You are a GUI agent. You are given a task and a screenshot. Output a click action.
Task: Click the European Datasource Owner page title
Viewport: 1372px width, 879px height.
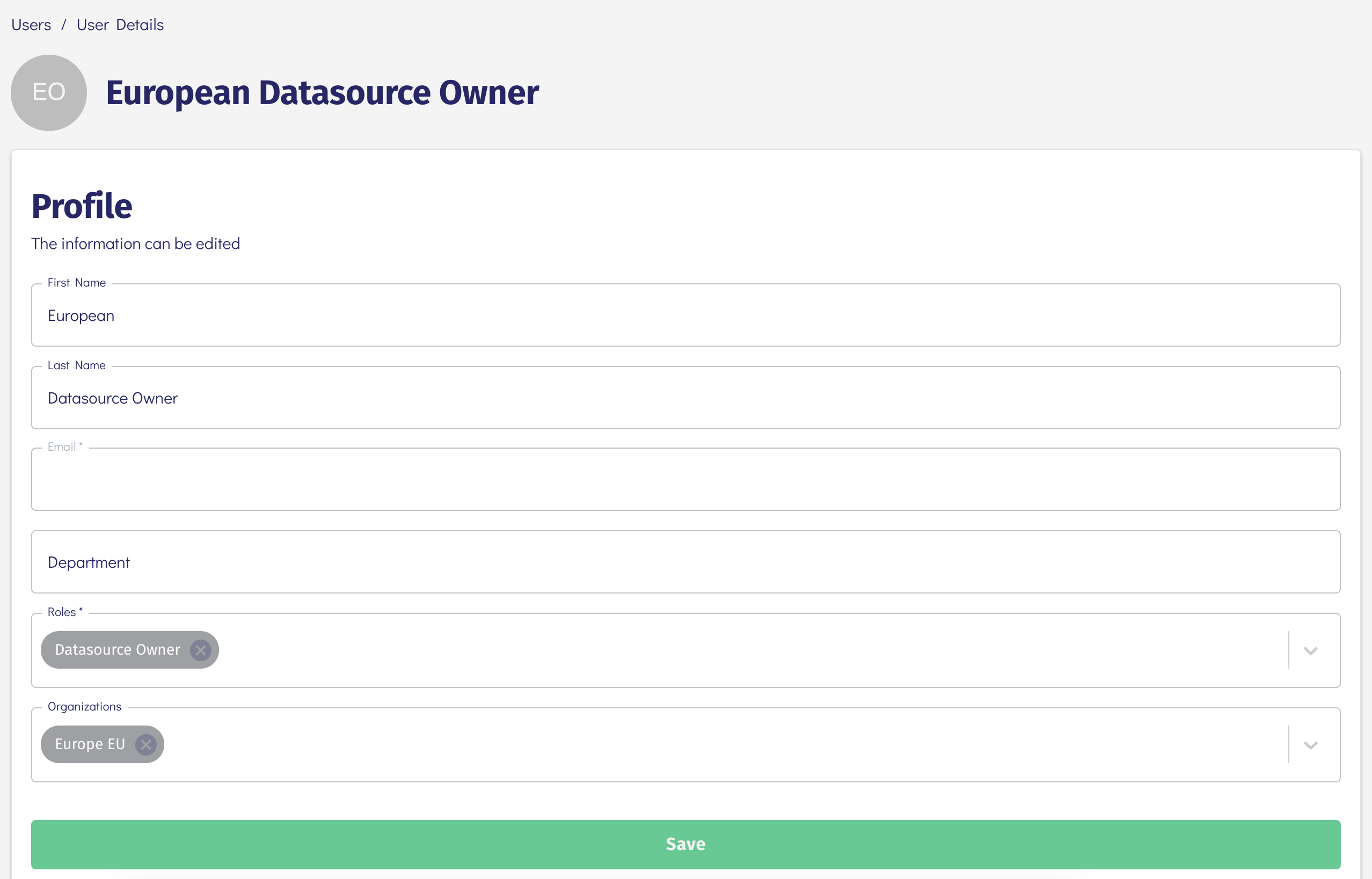[322, 93]
